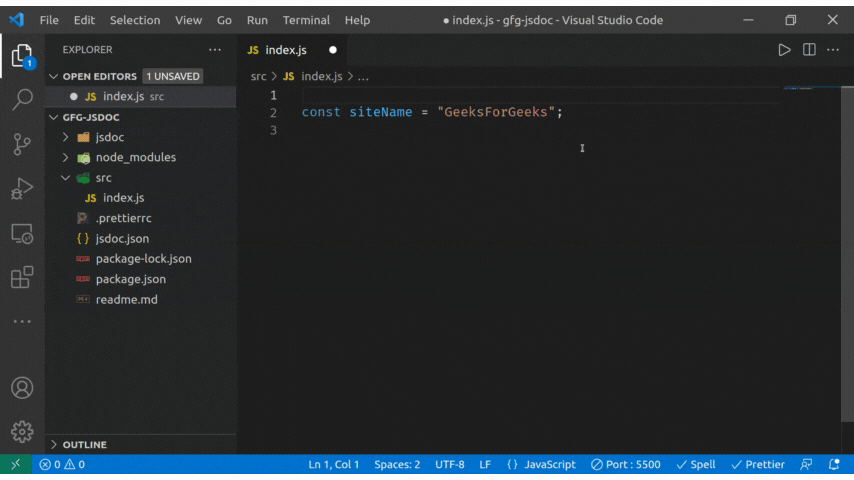Open the Run menu

click(257, 20)
